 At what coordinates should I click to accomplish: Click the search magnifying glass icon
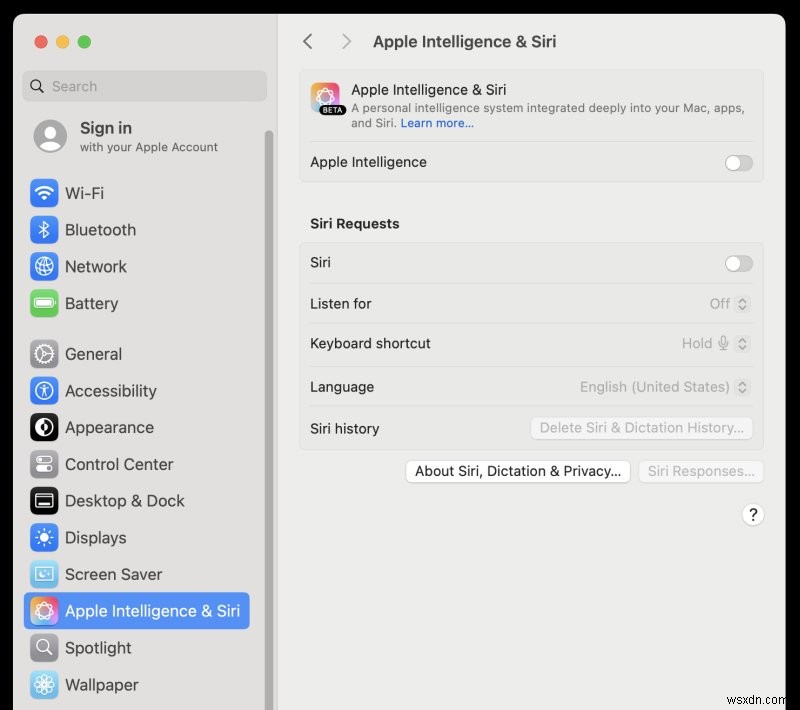click(x=37, y=86)
